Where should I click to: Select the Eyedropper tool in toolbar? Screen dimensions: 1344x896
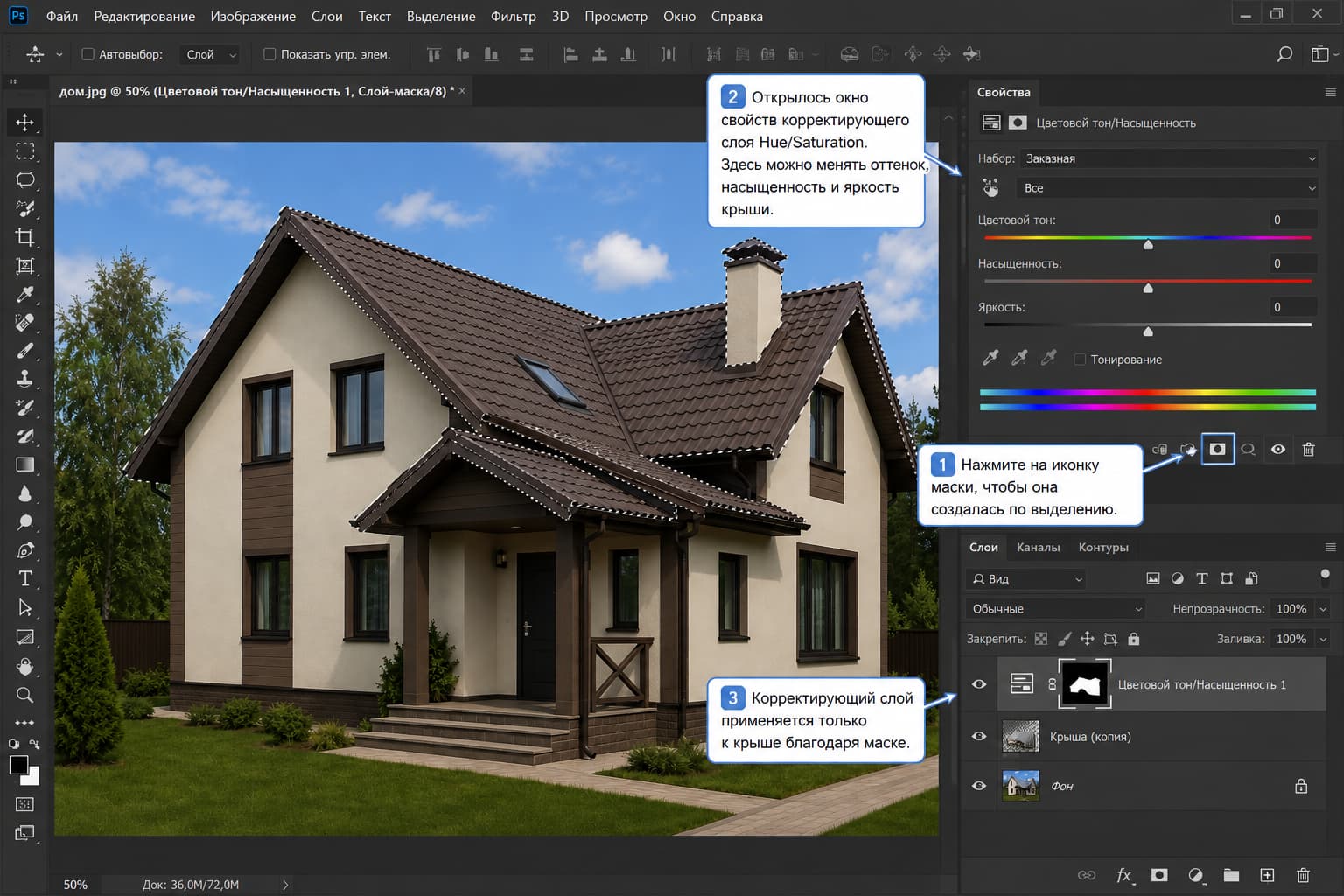(24, 294)
